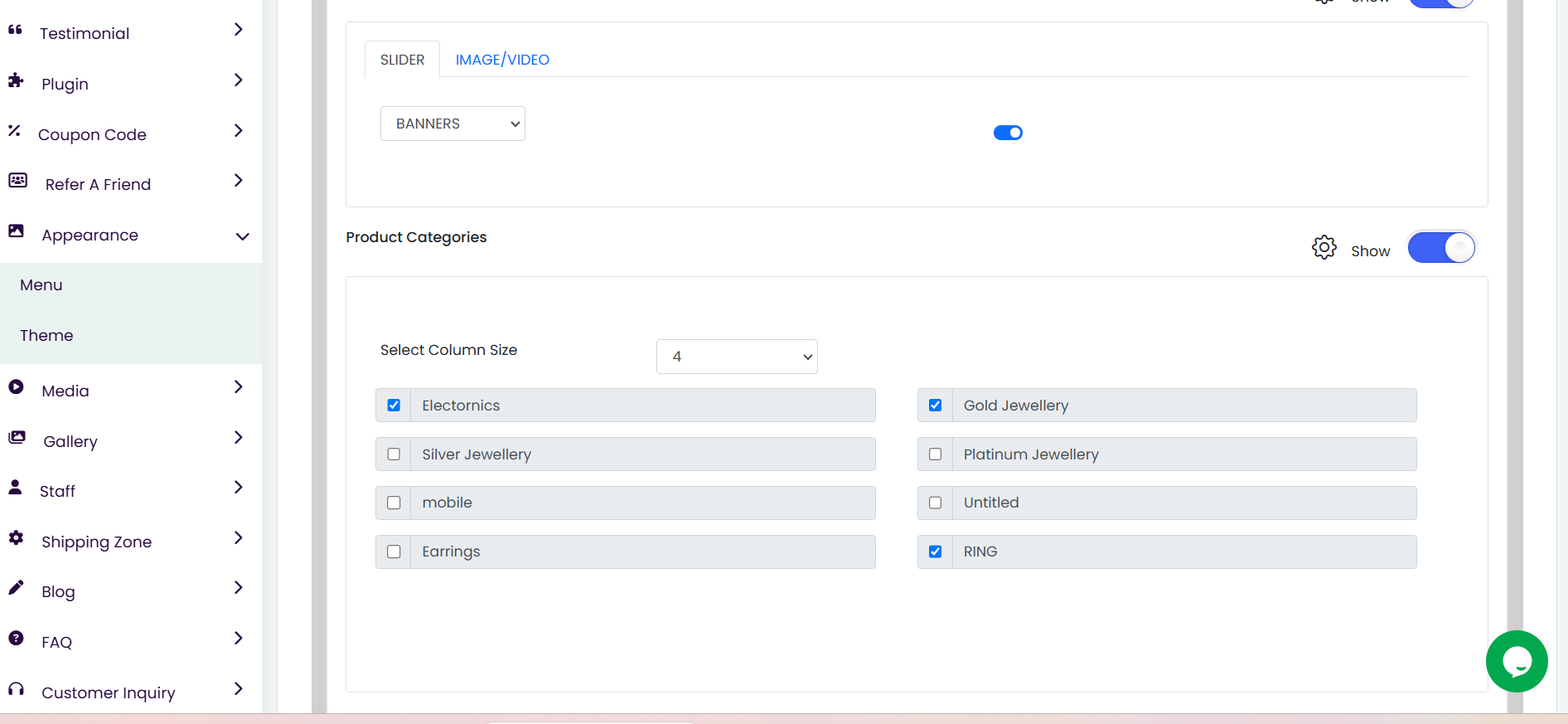The width and height of the screenshot is (1568, 724).
Task: Click the Silver Jewellery category label
Action: click(477, 454)
